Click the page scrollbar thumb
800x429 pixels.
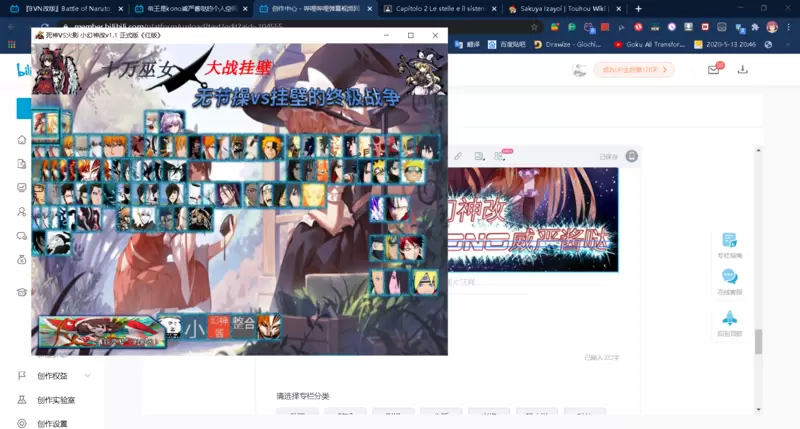click(758, 341)
